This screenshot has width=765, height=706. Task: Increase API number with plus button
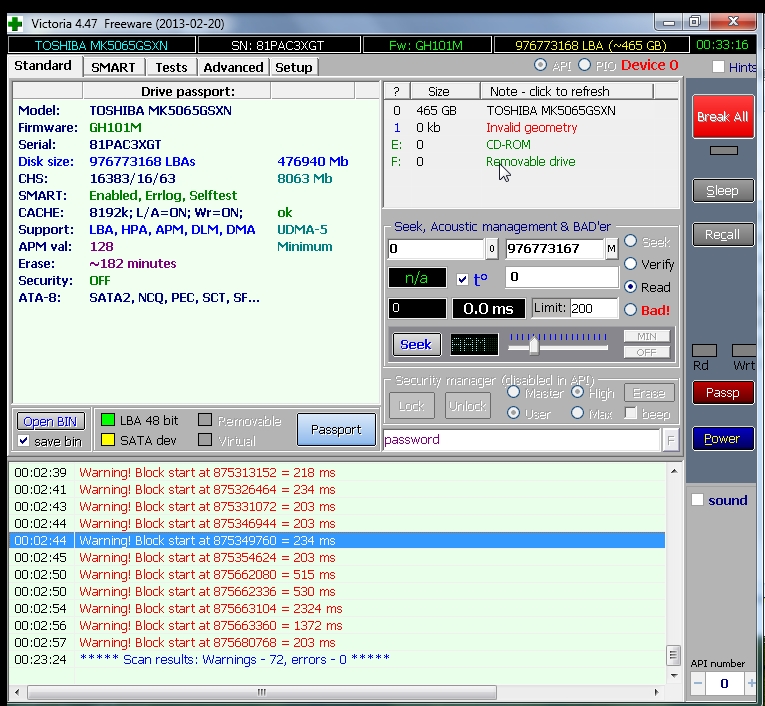coord(751,684)
